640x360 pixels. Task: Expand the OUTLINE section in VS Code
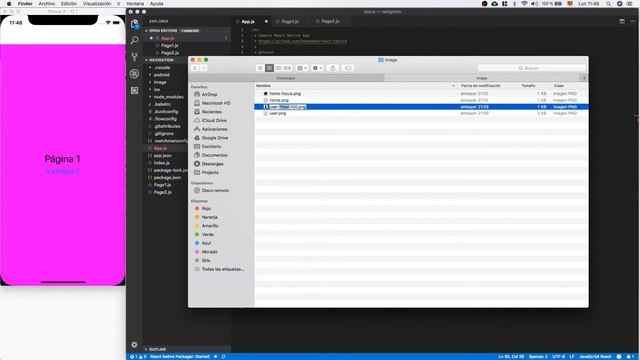click(157, 349)
